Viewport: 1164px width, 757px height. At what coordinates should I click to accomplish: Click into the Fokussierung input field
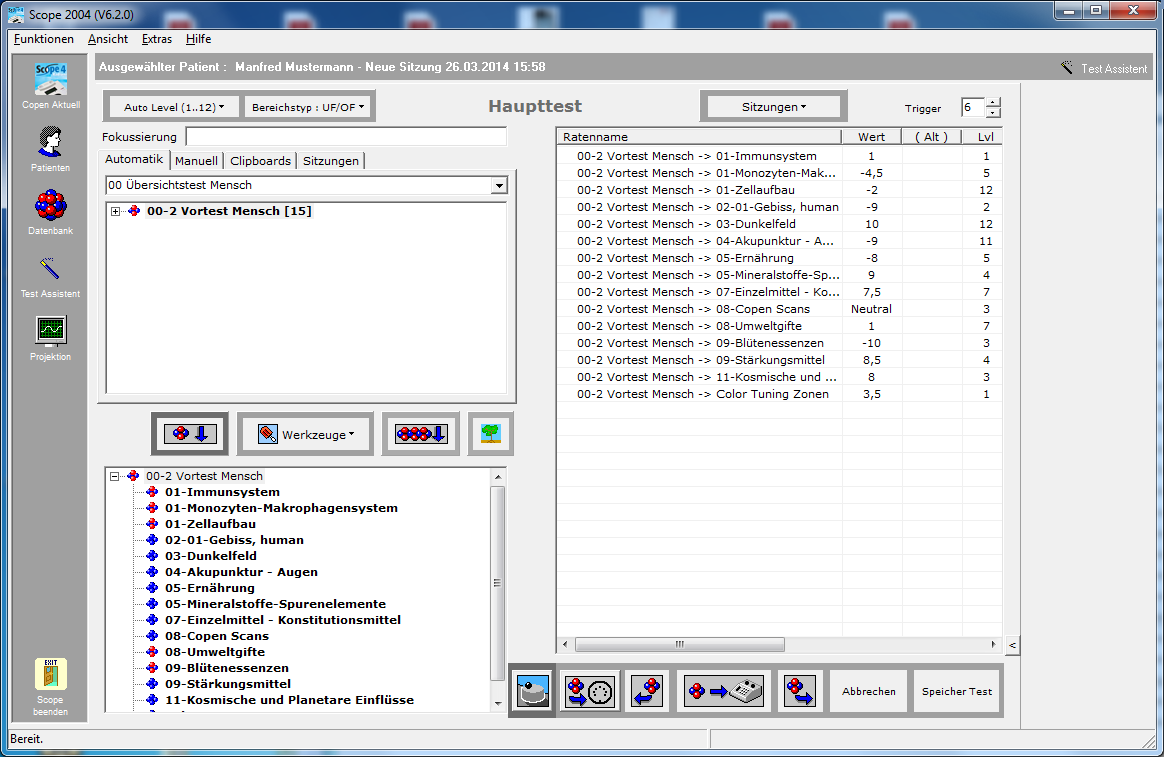[345, 137]
